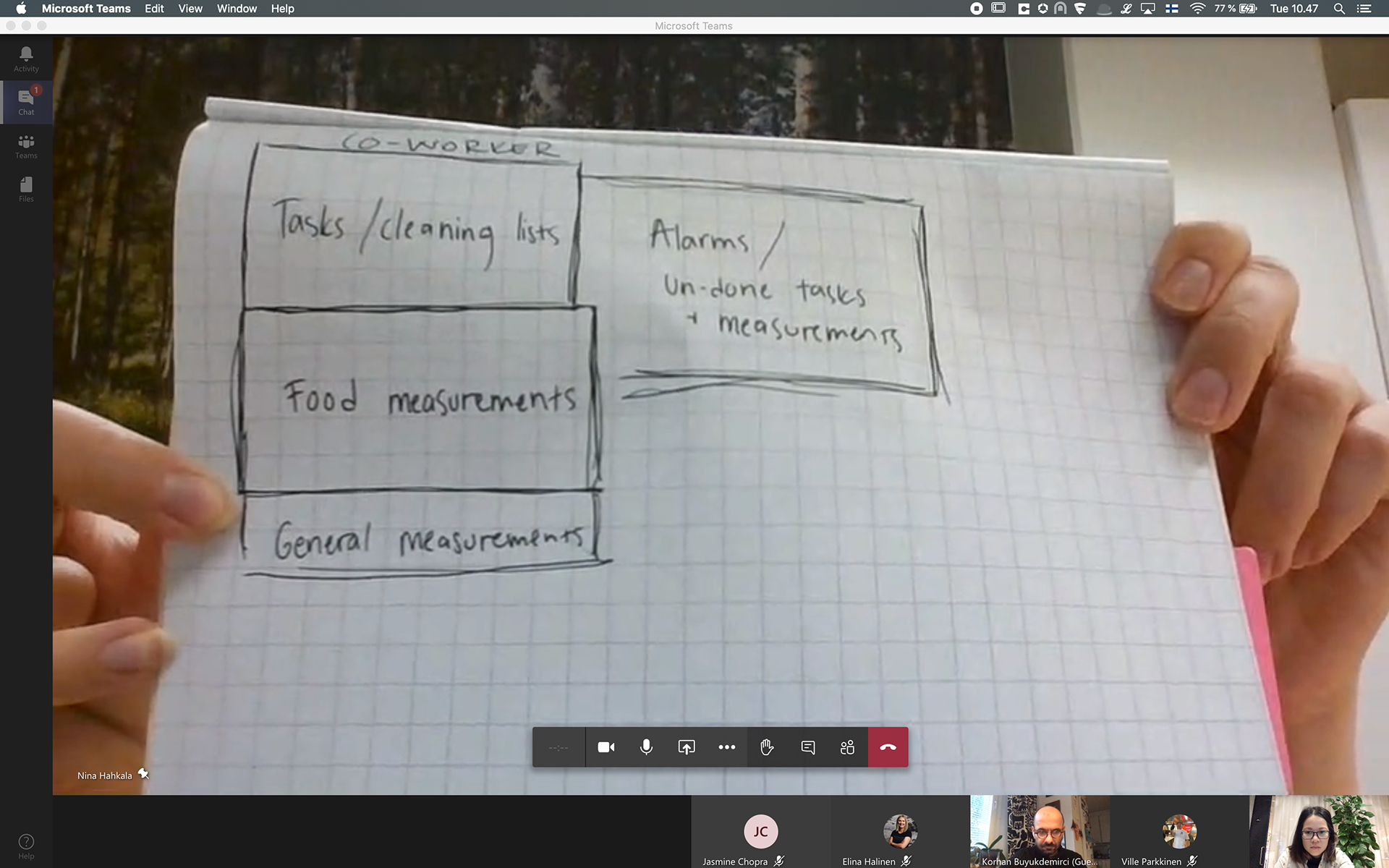Open Files in the Teams sidebar
The image size is (1389, 868).
[26, 190]
